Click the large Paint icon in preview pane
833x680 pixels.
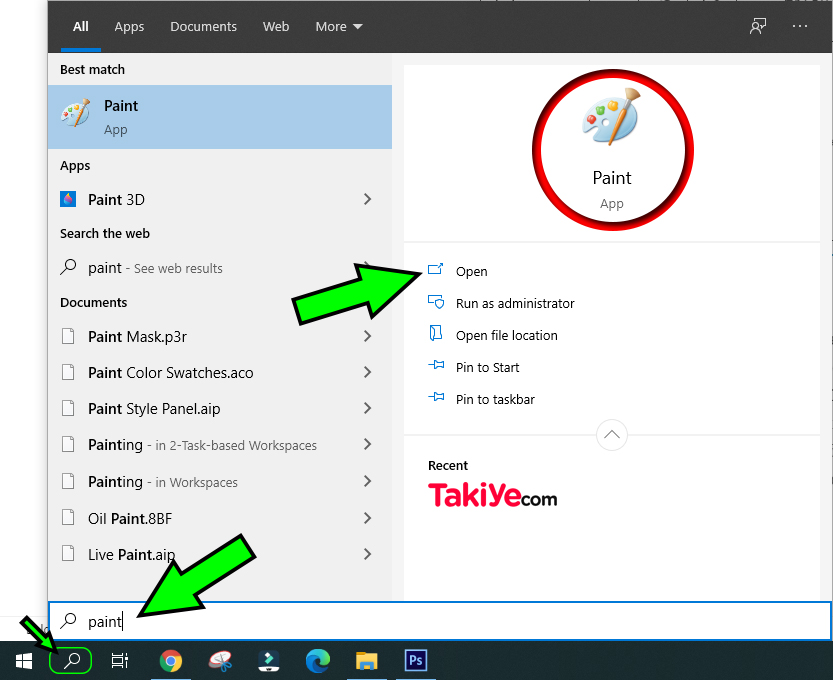pos(612,117)
